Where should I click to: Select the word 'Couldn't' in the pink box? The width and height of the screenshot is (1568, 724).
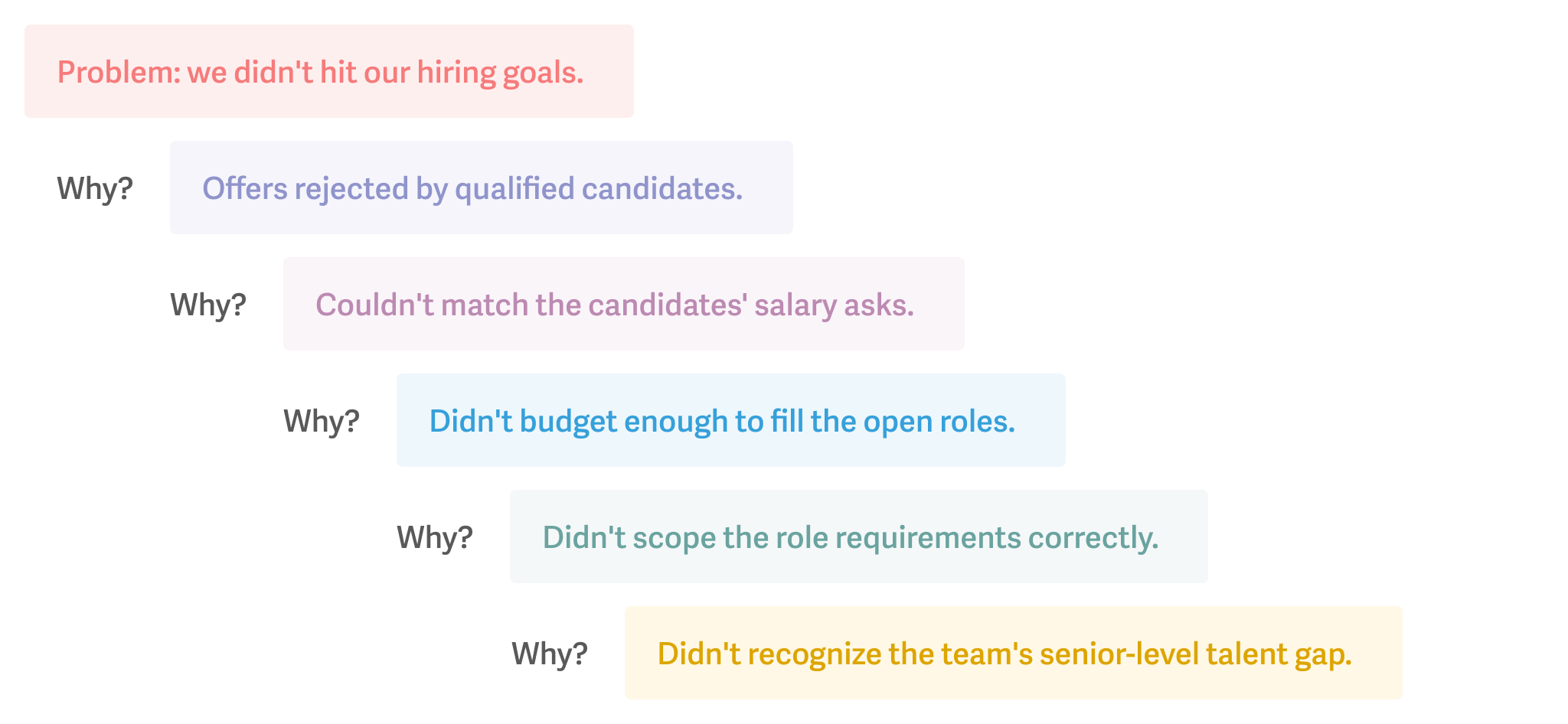tap(374, 305)
